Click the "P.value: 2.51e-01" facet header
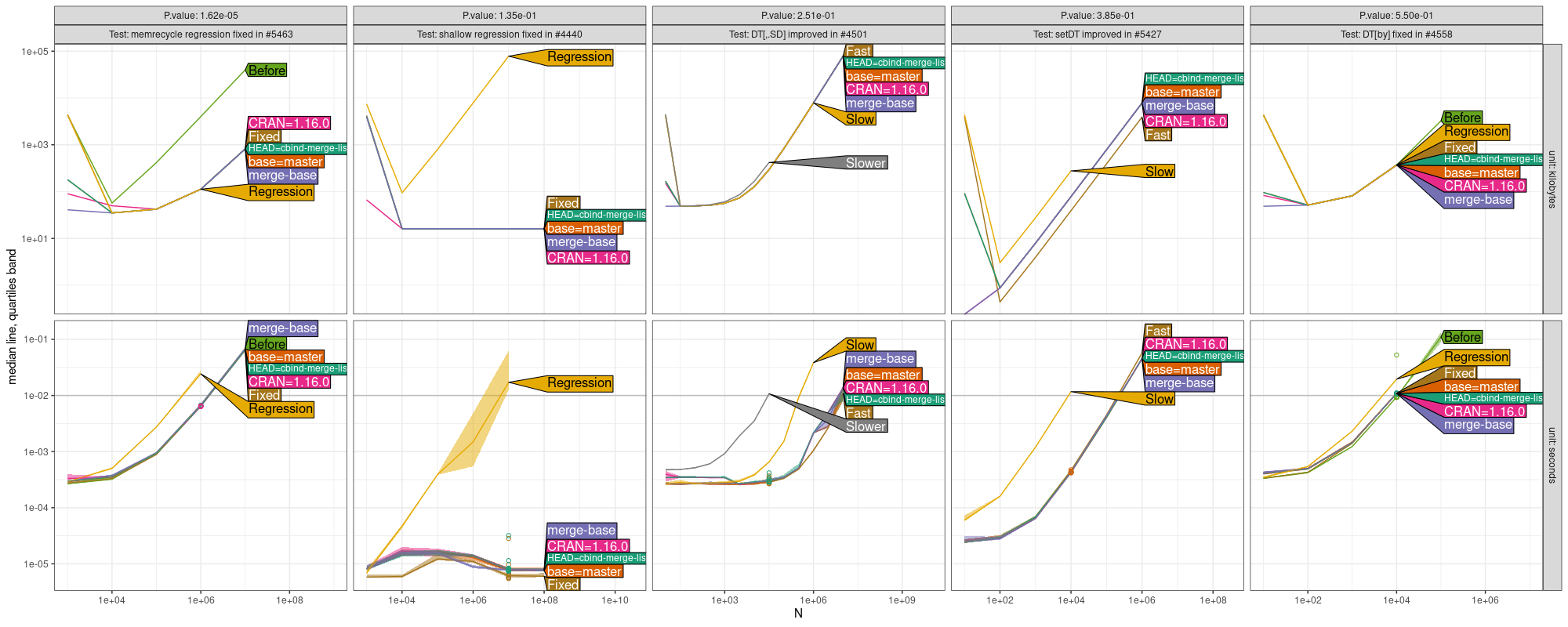1568x627 pixels. [x=798, y=16]
